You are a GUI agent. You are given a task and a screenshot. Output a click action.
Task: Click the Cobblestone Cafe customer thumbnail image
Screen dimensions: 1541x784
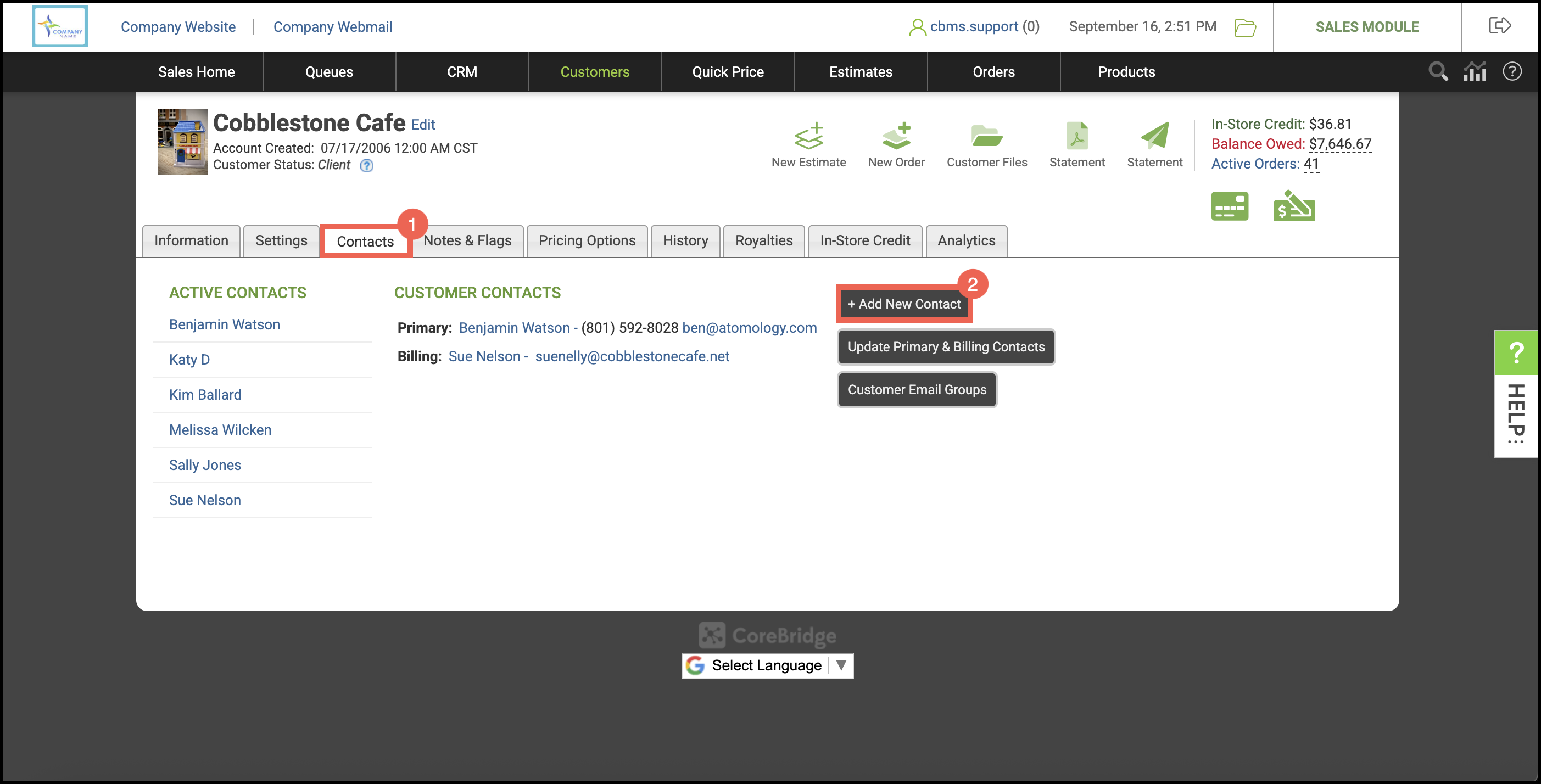coord(182,141)
